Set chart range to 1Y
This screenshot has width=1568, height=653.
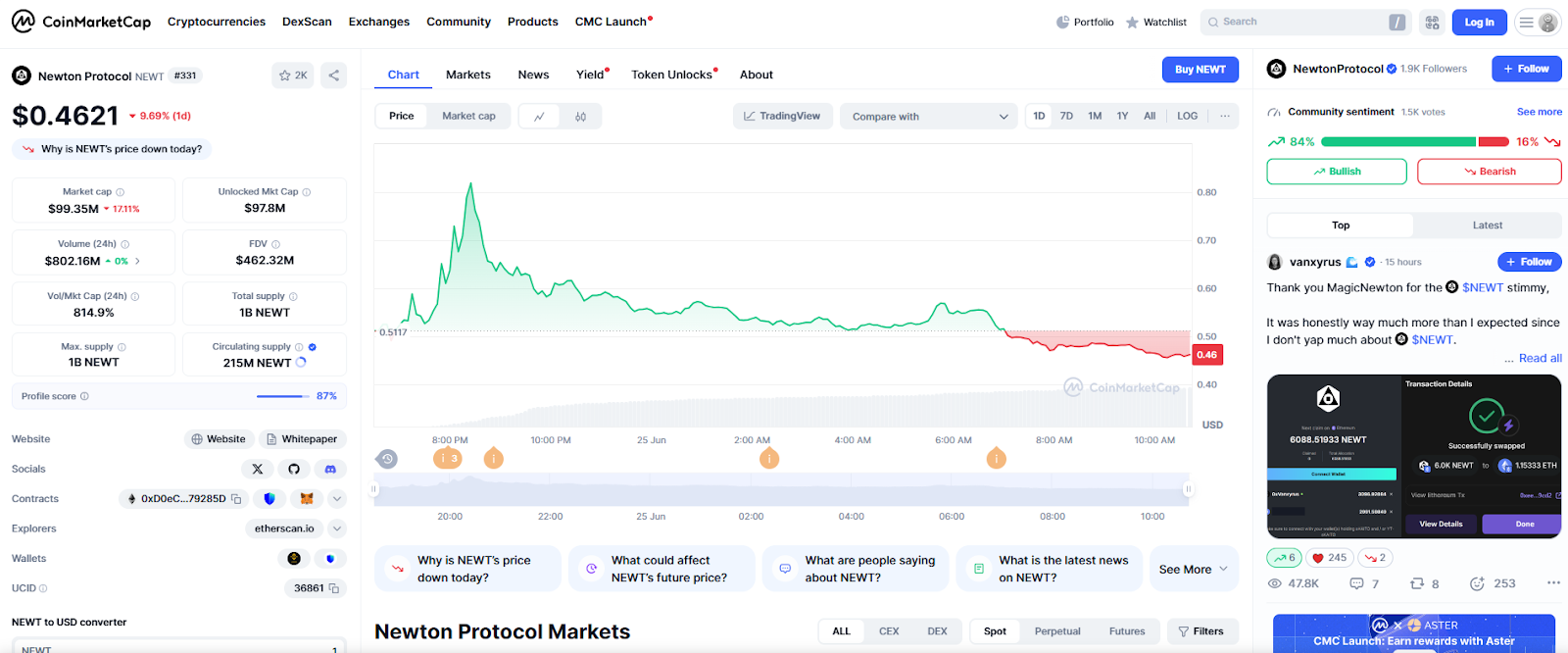coord(1122,116)
